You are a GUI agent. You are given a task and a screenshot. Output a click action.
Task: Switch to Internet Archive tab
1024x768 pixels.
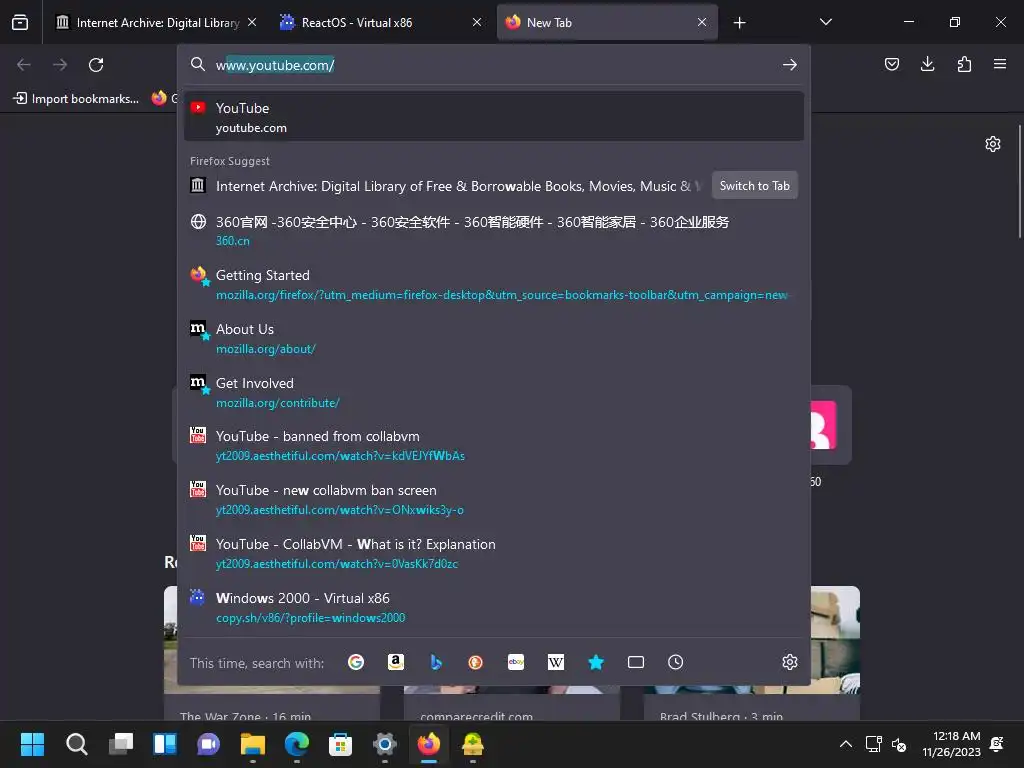point(155,22)
